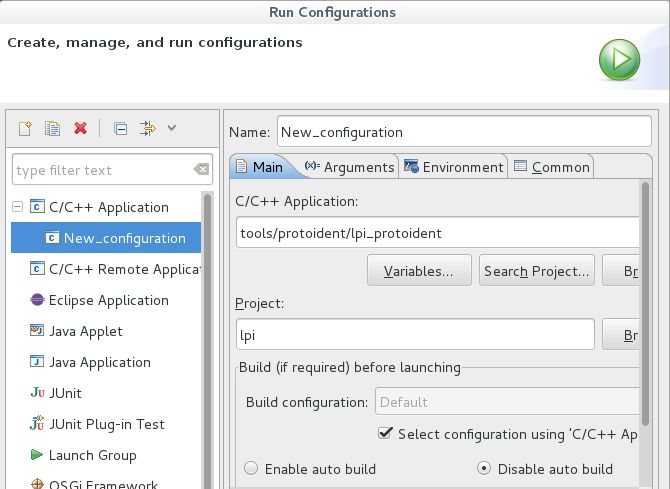Switch to the Arguments tab
This screenshot has width=670, height=489.
pyautogui.click(x=350, y=167)
